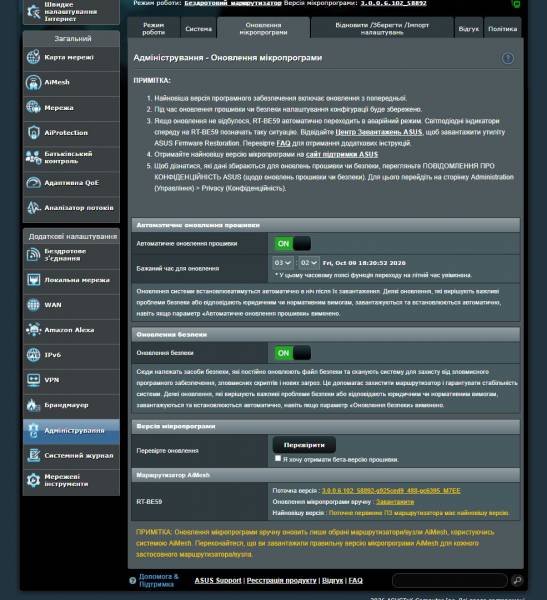The width and height of the screenshot is (547, 600).
Task: Click the wireless router mode link at top
Action: click(233, 3)
